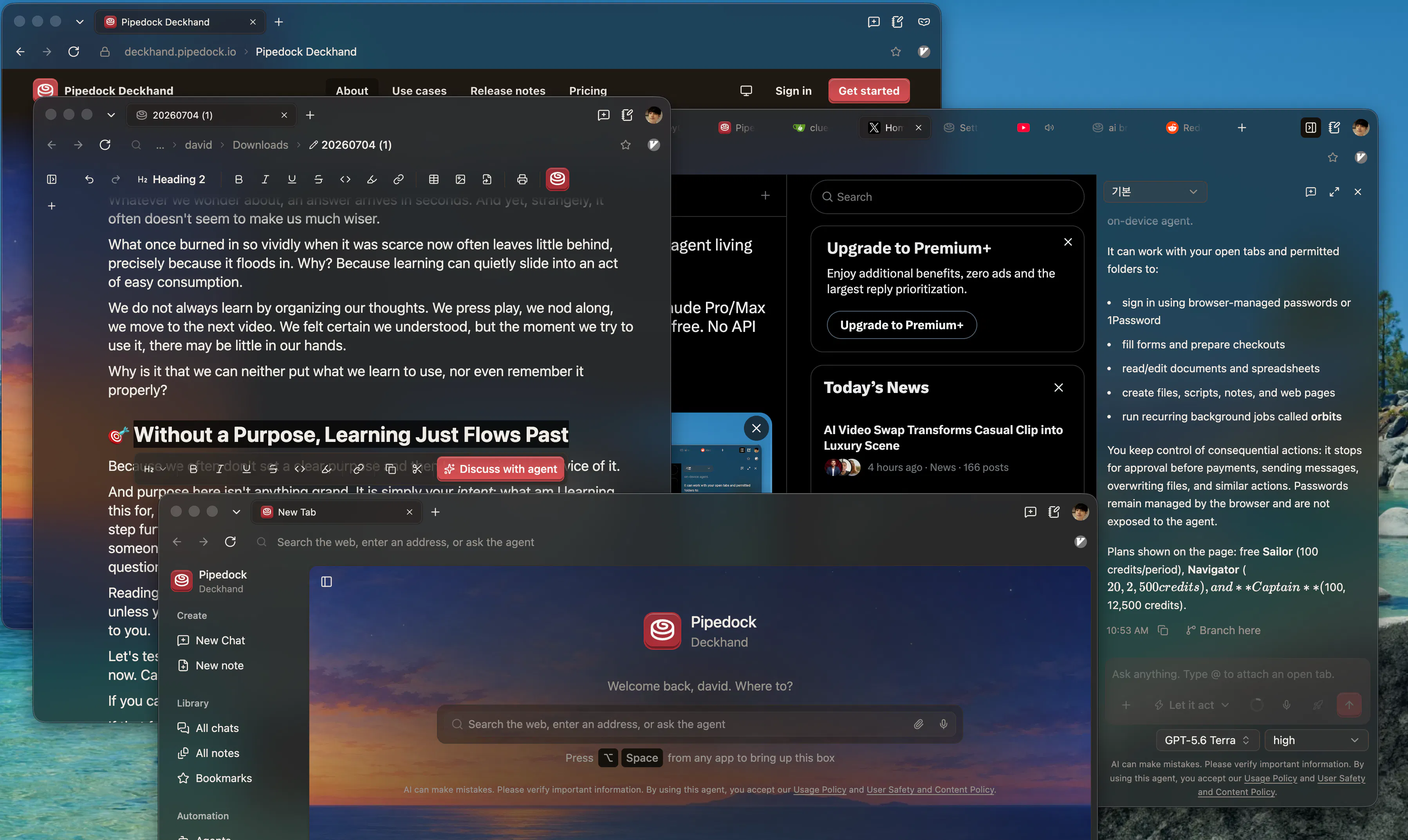Start voice input in the New Tab search box

[x=943, y=724]
